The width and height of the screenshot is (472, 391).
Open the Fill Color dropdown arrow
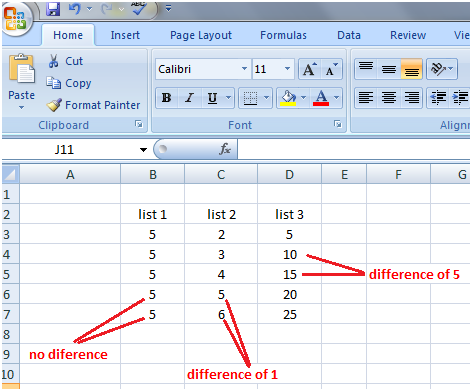tap(303, 98)
